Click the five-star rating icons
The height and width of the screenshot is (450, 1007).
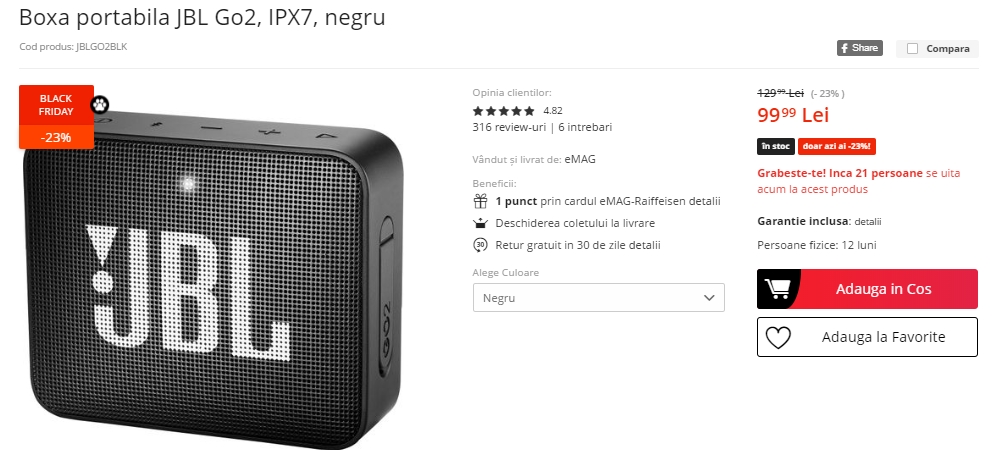[504, 110]
